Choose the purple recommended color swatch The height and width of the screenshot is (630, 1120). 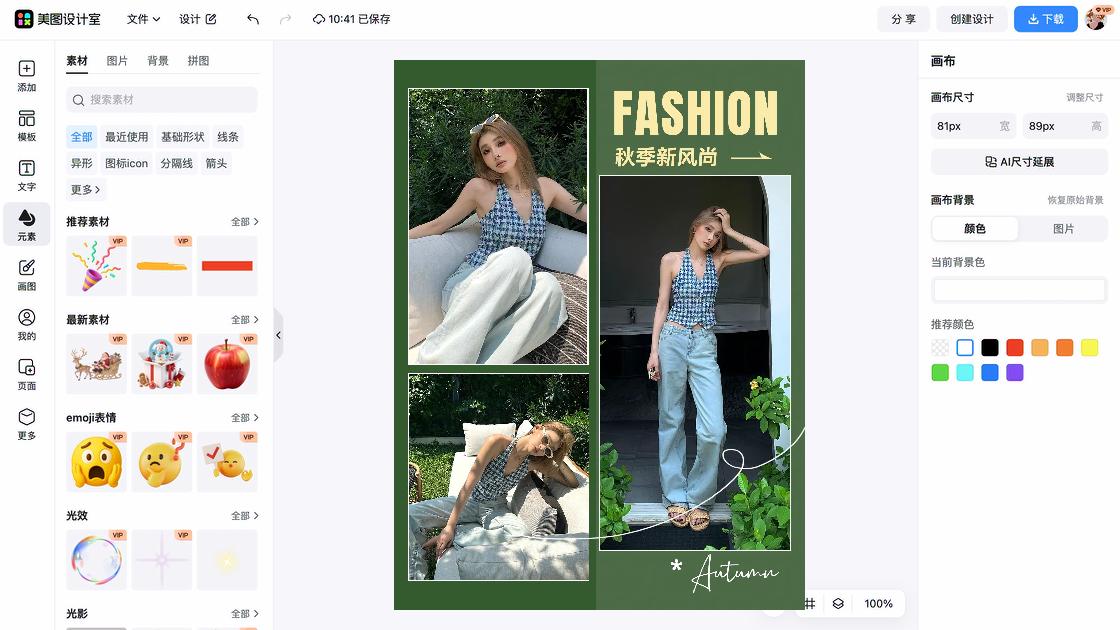click(x=1014, y=372)
